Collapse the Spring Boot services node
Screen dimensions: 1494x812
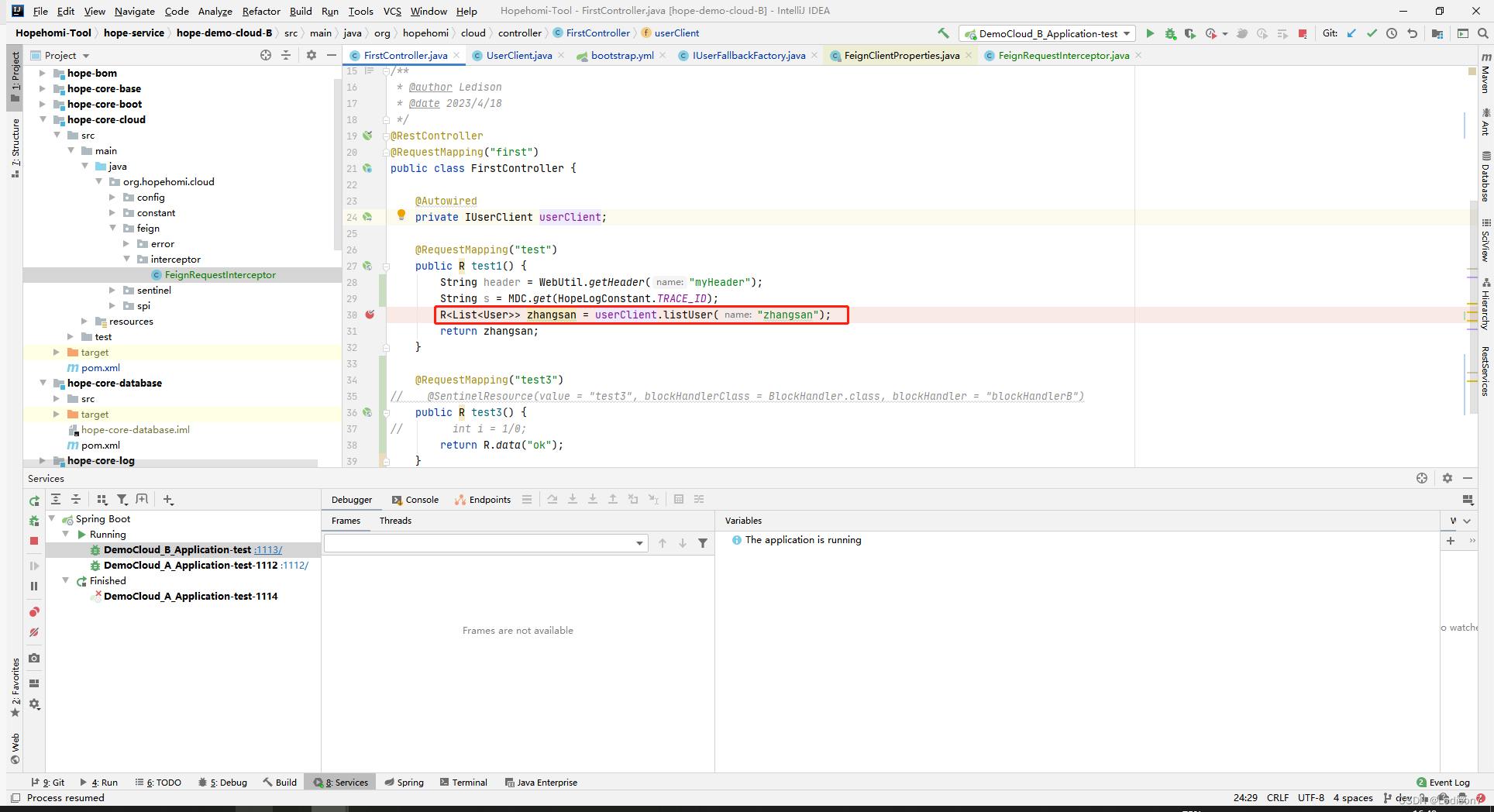52,518
